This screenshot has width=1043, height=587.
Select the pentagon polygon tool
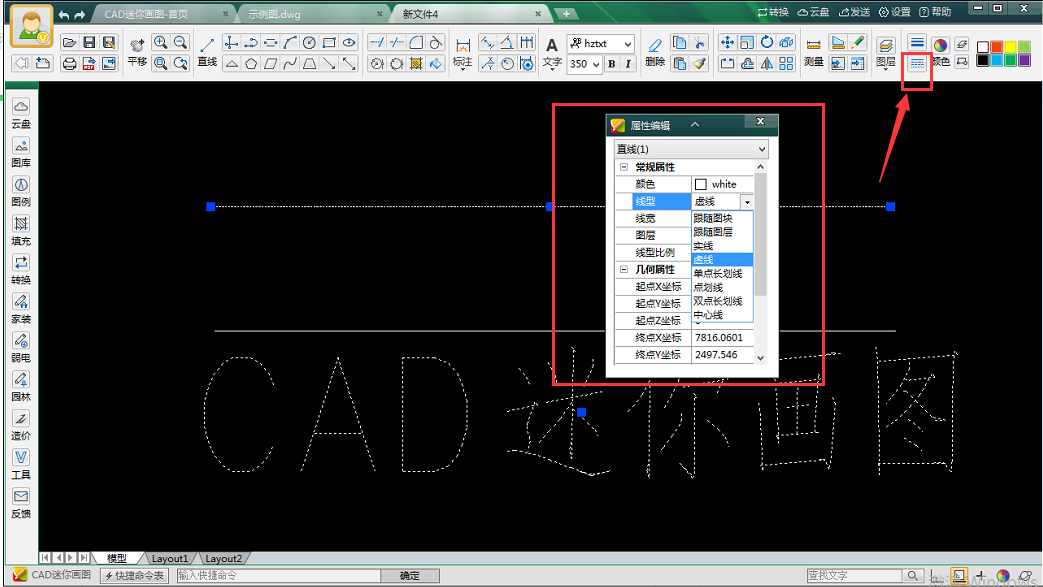coord(251,63)
